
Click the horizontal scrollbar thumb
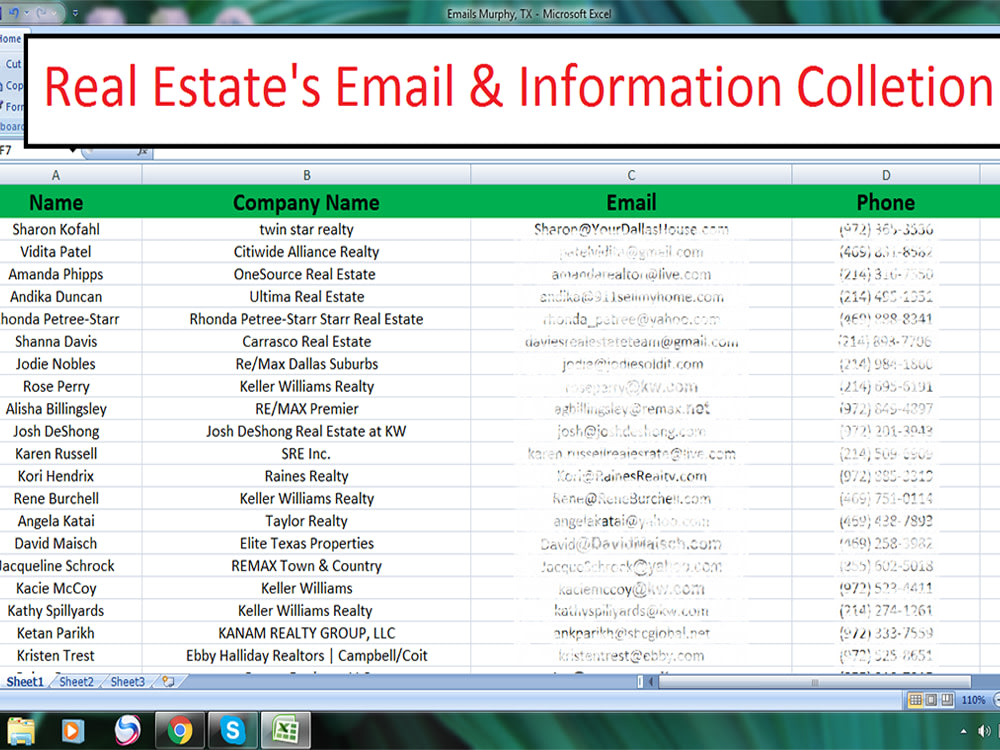(814, 682)
